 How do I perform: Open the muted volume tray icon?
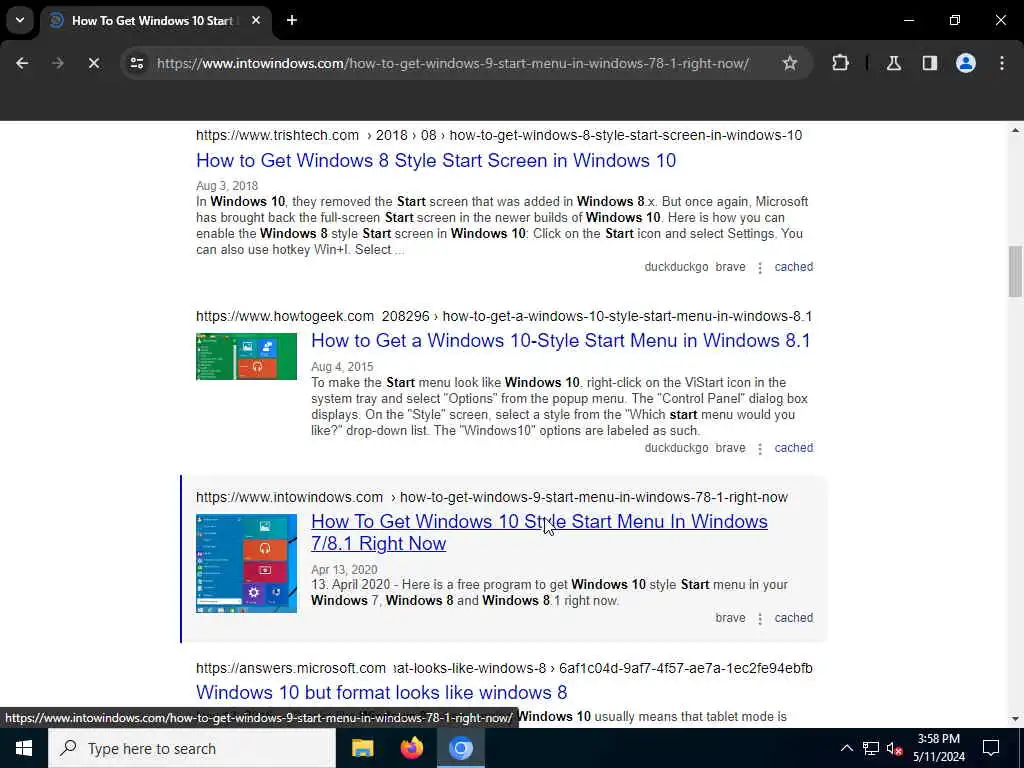coord(894,748)
